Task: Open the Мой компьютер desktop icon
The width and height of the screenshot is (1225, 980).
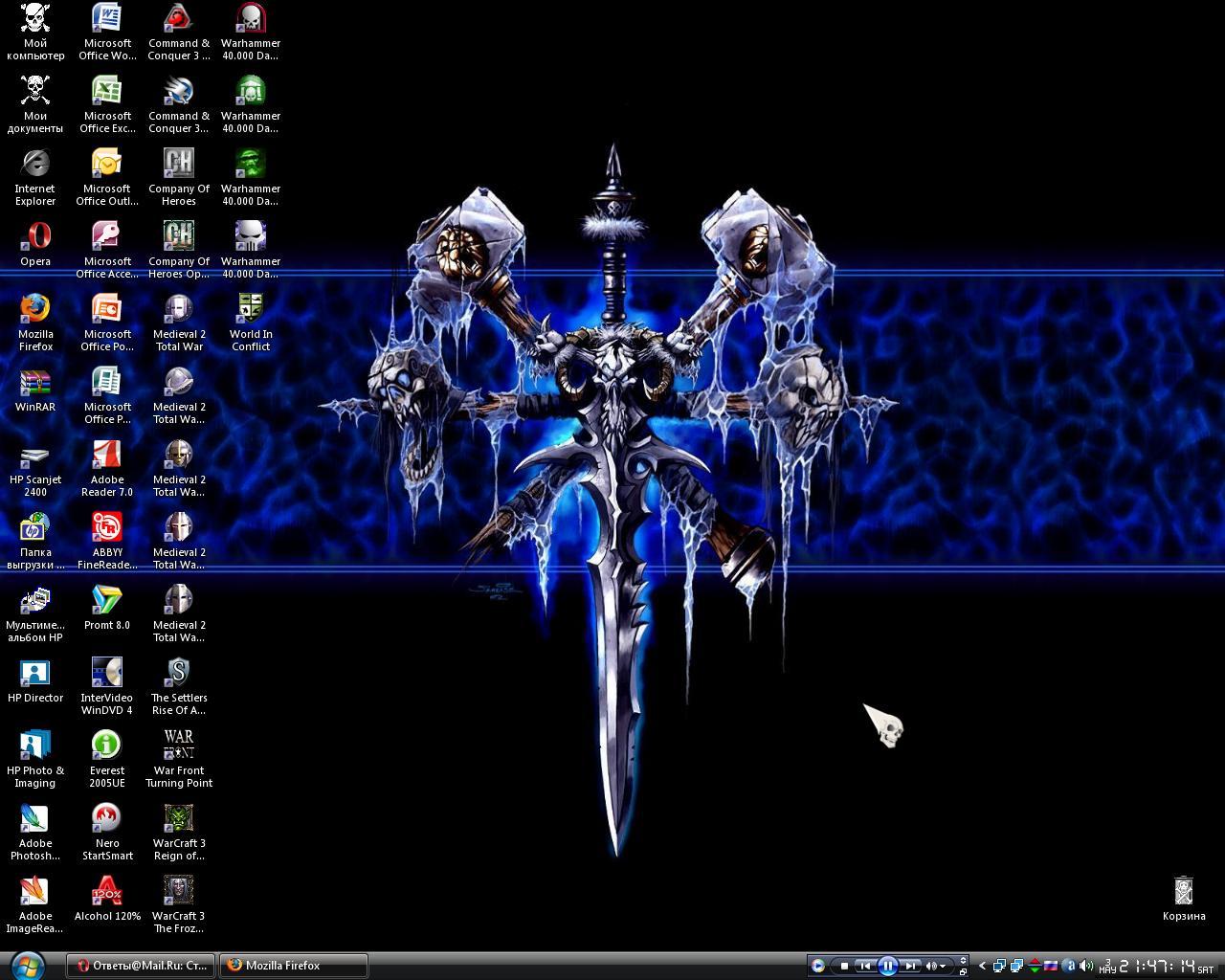Action: click(35, 32)
